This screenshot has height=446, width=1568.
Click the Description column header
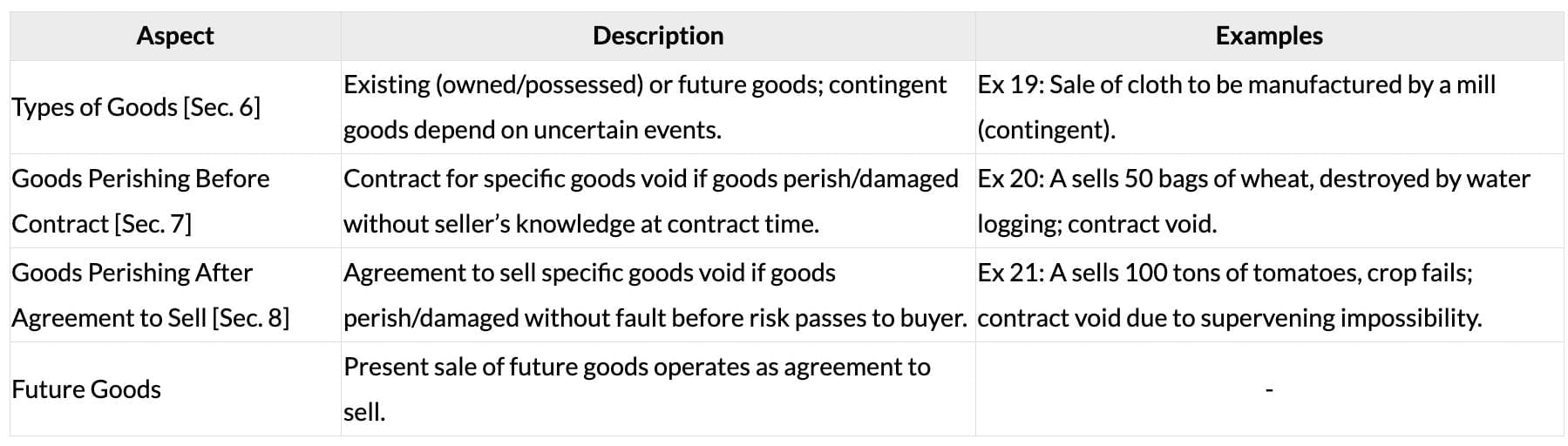[x=658, y=36]
